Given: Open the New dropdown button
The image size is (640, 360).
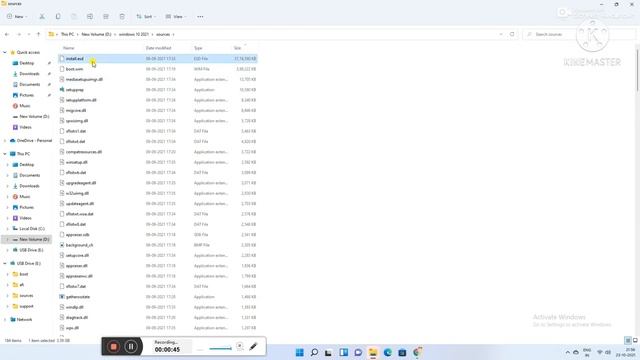Looking at the screenshot, I should 17,17.
